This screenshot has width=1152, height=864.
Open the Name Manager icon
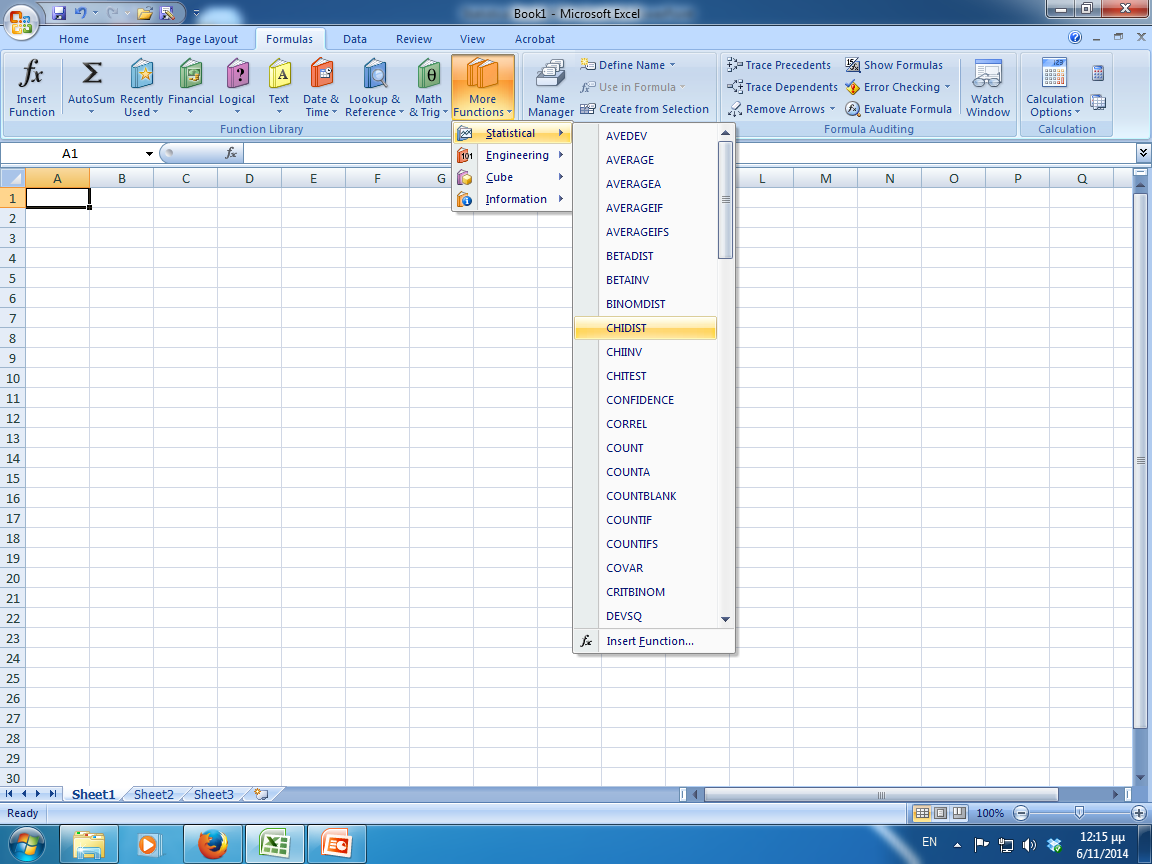pos(550,73)
